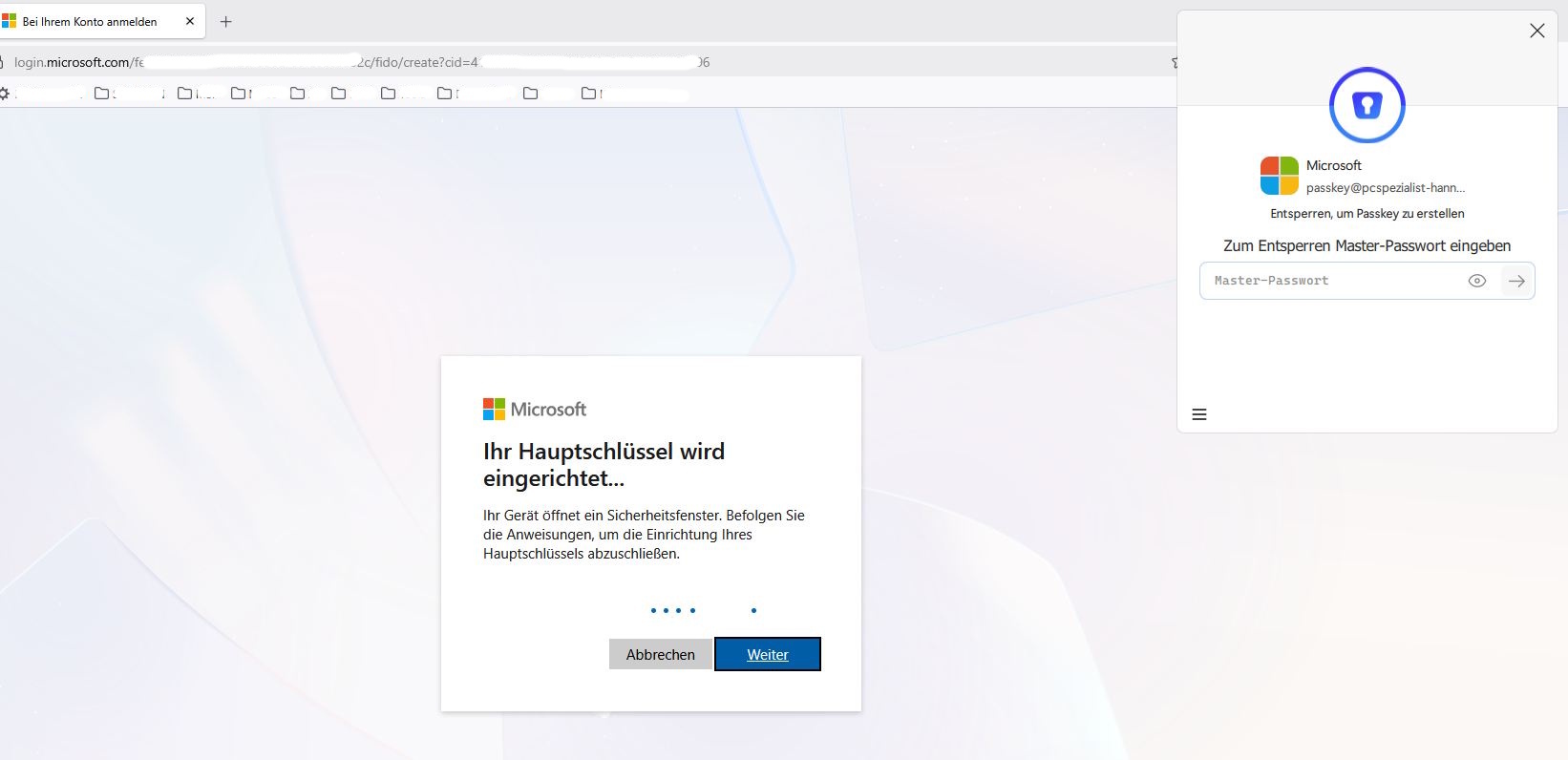1568x760 pixels.
Task: Open the hamburger menu in the password manager popup
Action: tap(1199, 414)
